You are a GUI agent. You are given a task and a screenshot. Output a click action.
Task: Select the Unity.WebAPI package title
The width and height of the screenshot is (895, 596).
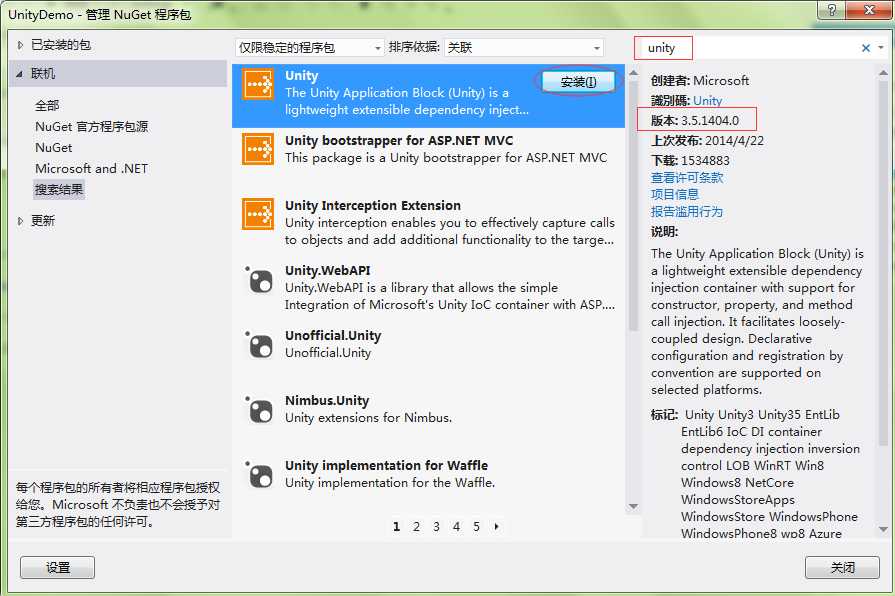328,271
